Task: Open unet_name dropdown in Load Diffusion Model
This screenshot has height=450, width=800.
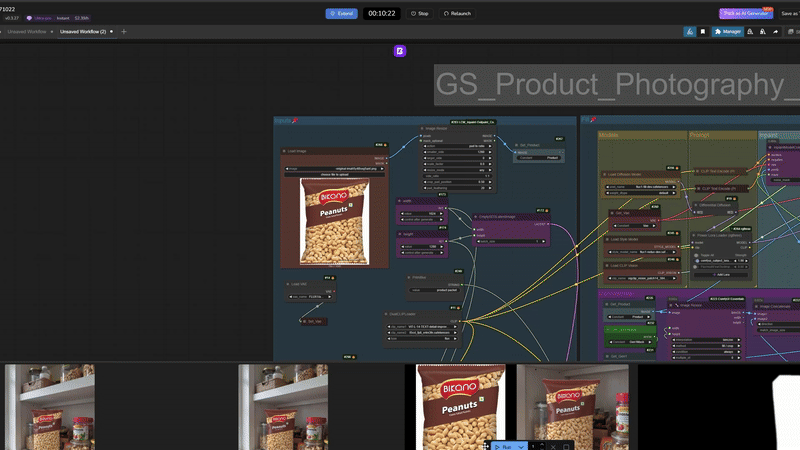Action: coord(641,187)
